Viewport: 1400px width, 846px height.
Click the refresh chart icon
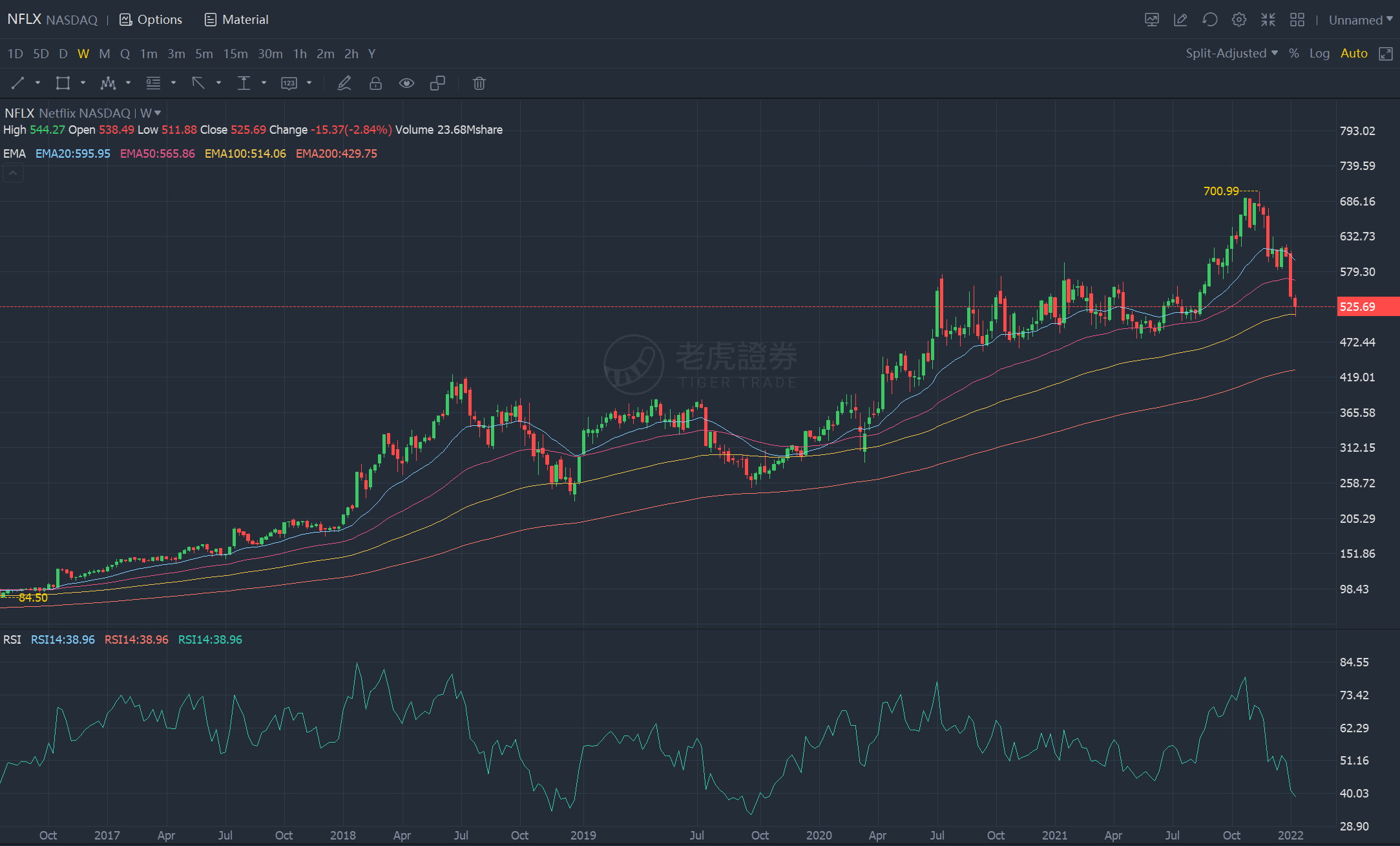[x=1209, y=19]
